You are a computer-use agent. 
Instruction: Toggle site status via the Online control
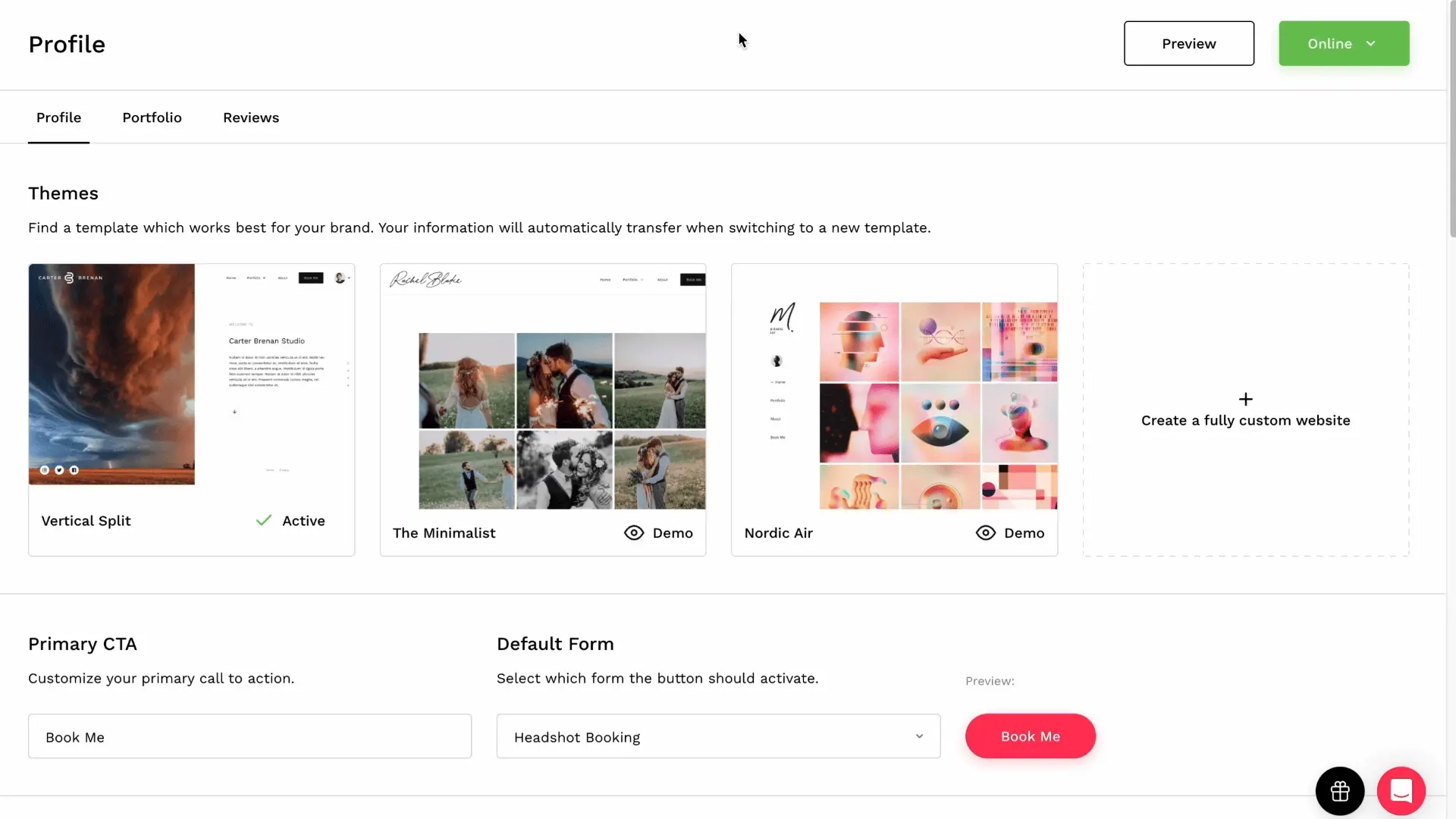1343,43
